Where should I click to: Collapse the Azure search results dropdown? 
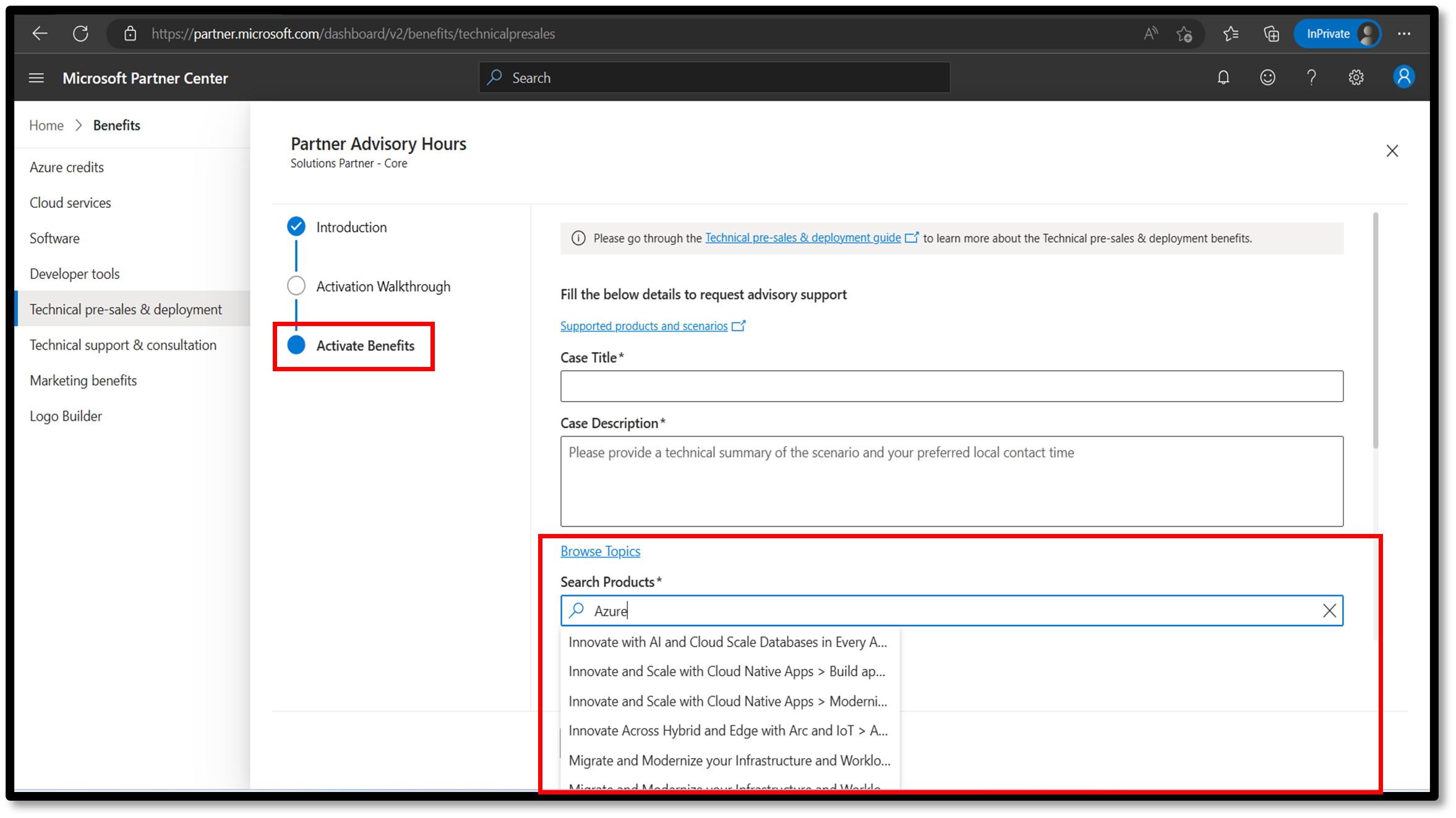[1329, 610]
